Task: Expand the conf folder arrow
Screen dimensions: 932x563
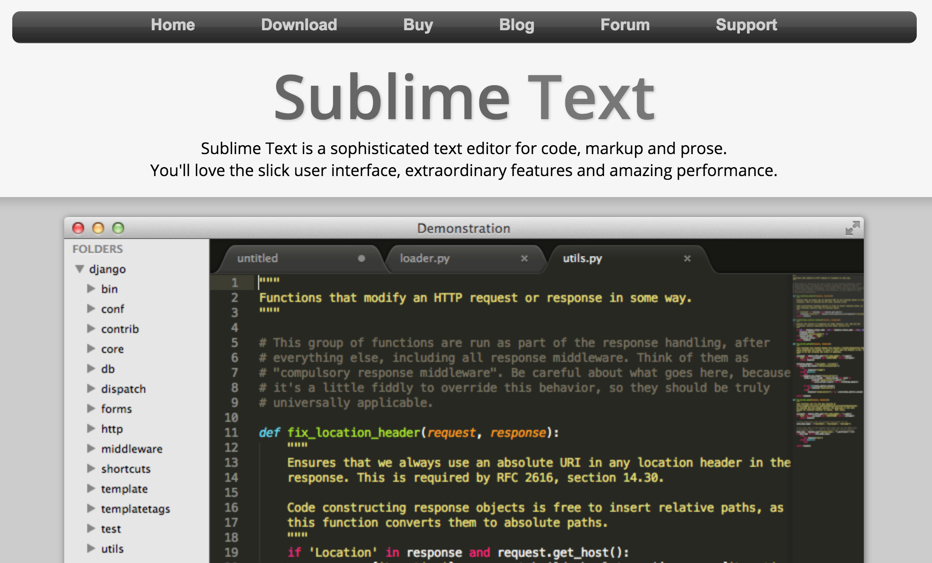Action: (x=91, y=309)
